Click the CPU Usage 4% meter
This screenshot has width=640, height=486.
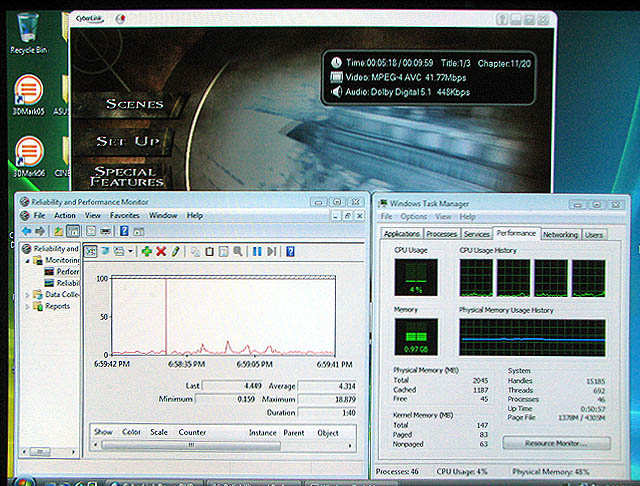point(416,277)
